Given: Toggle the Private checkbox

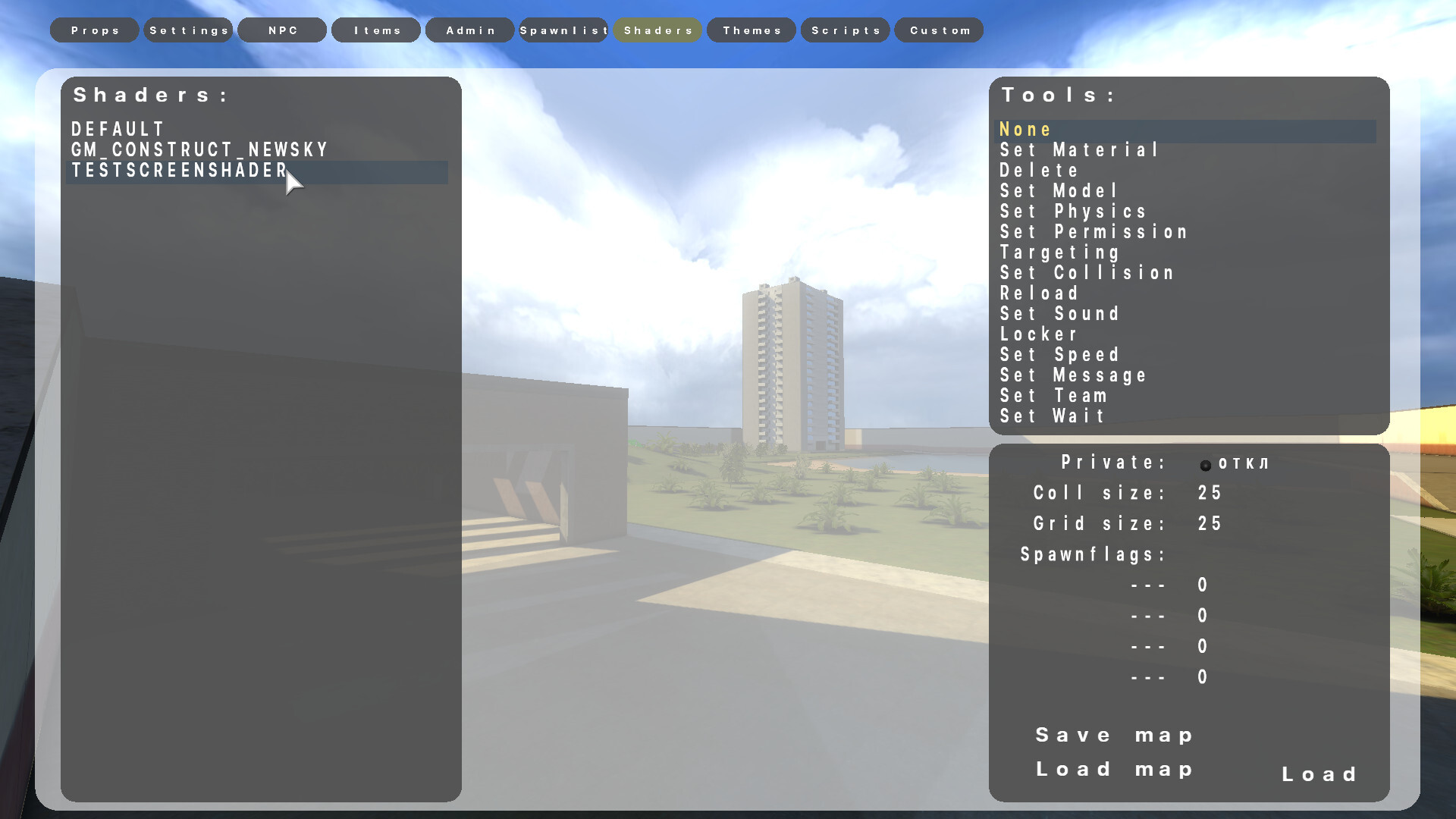Looking at the screenshot, I should pyautogui.click(x=1205, y=465).
